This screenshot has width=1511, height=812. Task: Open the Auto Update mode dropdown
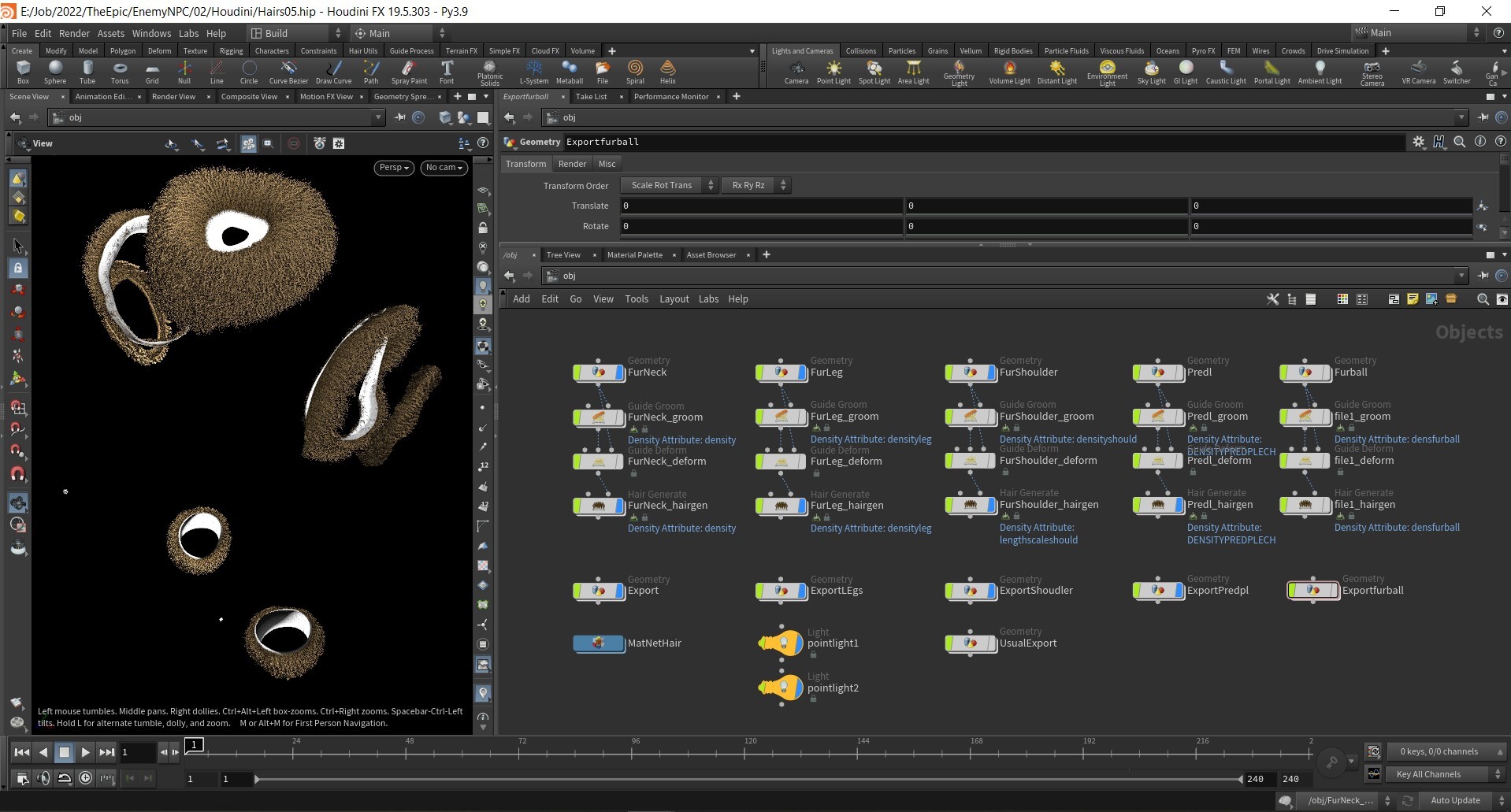click(x=1463, y=800)
